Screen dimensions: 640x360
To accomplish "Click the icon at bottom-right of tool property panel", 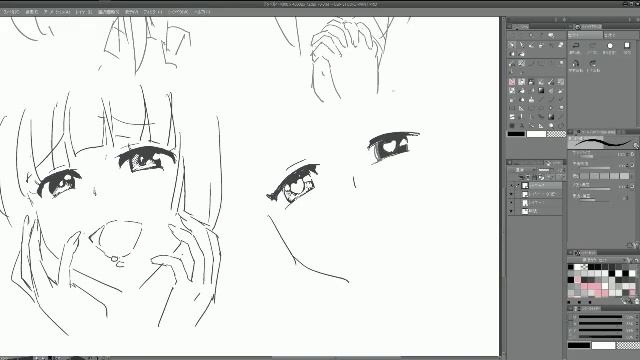I will 635,245.
